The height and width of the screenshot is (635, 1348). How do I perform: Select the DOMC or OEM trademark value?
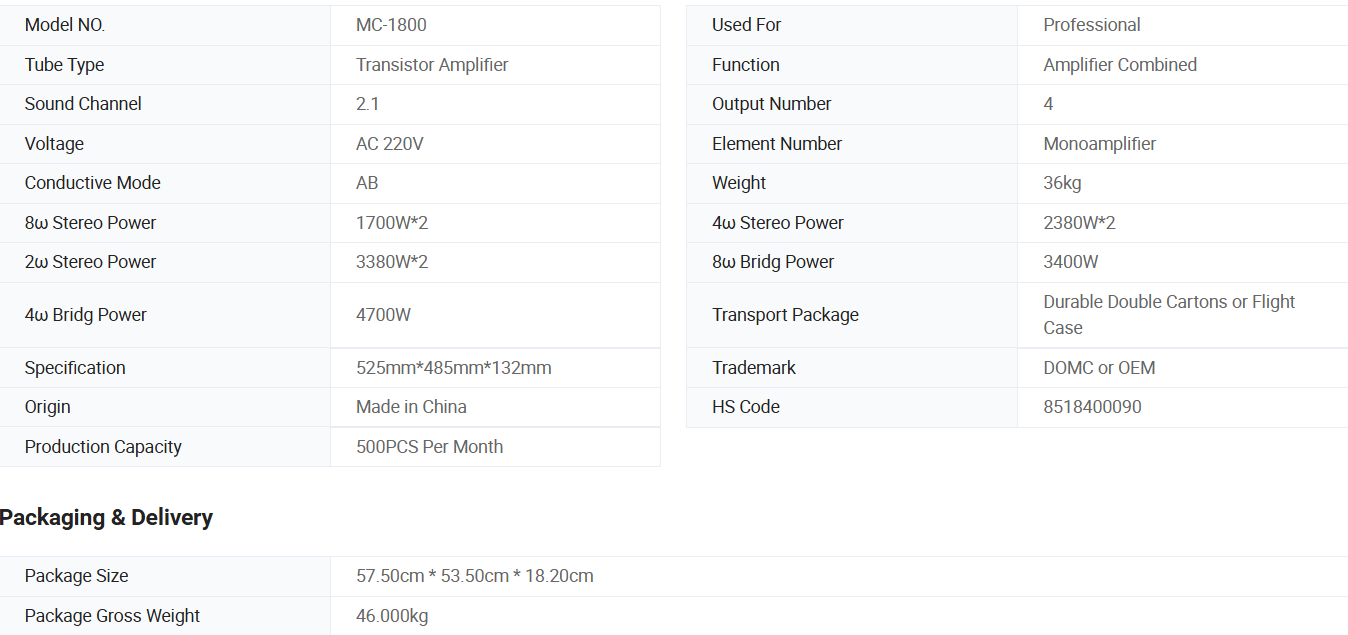1099,368
